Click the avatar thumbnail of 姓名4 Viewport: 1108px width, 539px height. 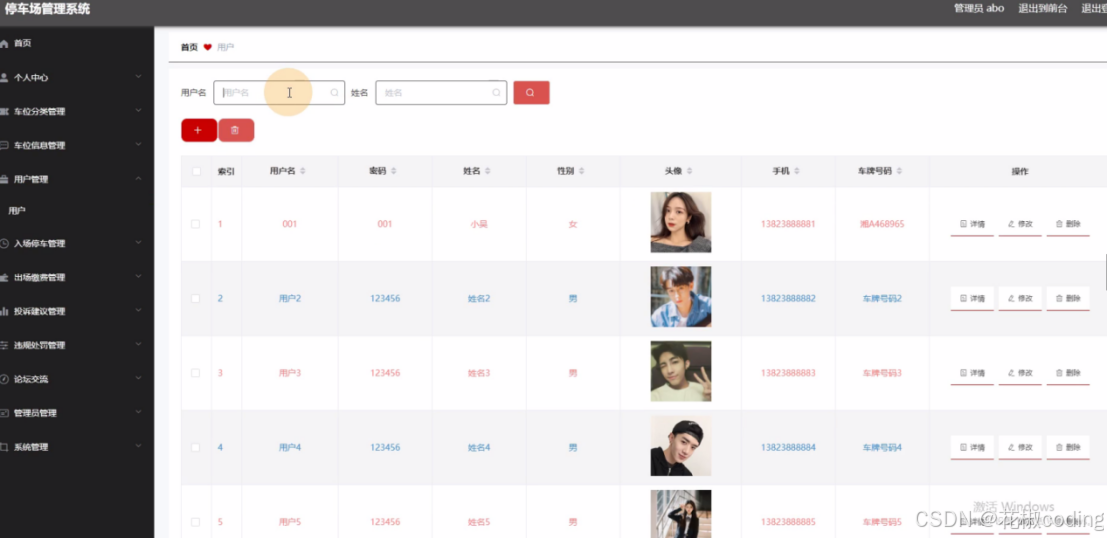(680, 446)
